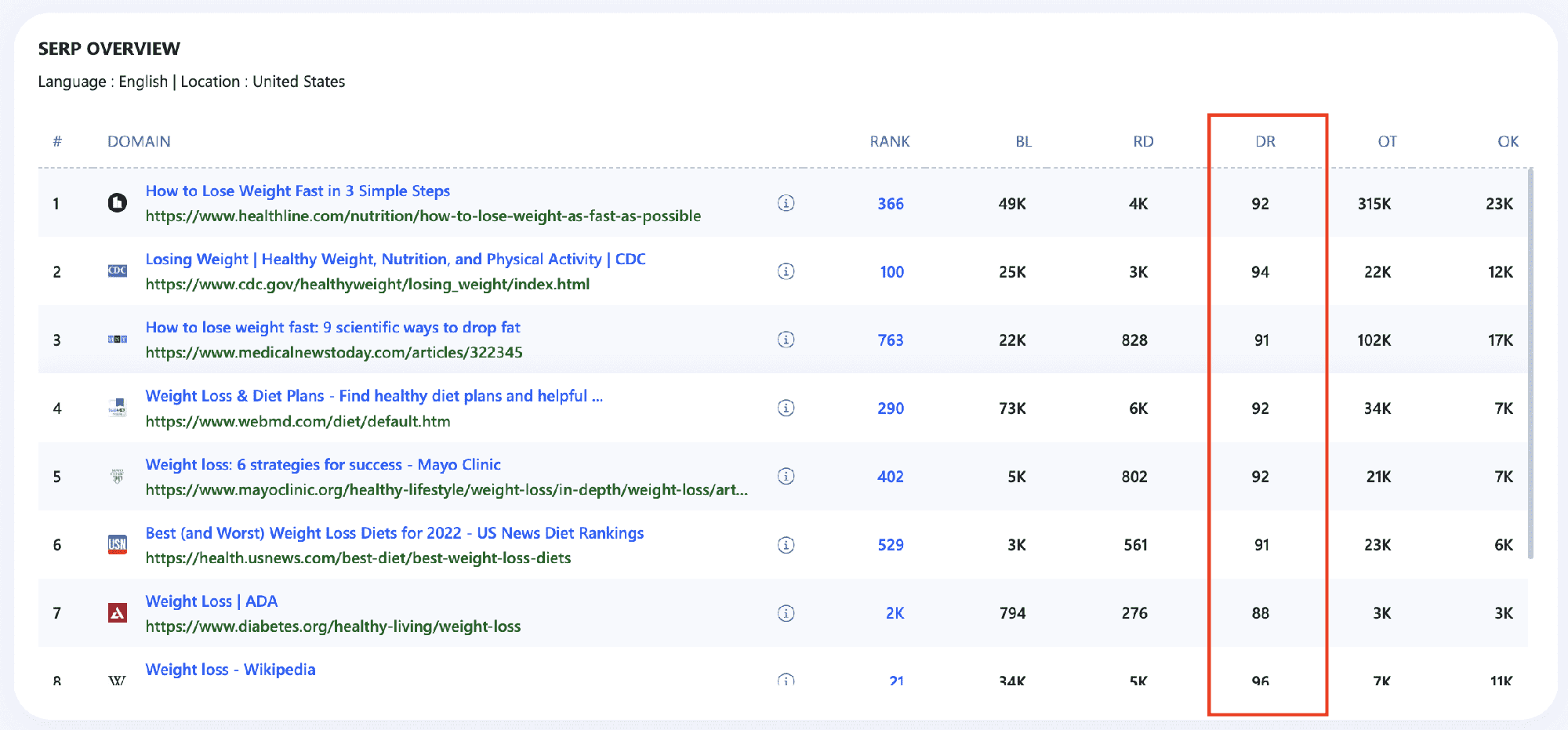The image size is (1568, 730).
Task: Click the webmd.com URL text
Action: tap(298, 421)
